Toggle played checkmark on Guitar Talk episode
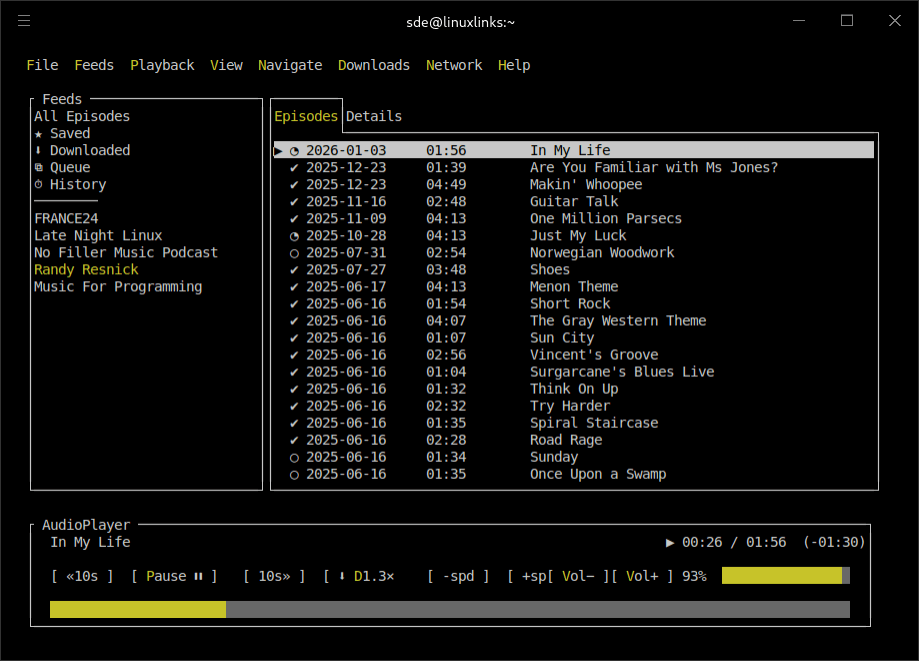The width and height of the screenshot is (919, 661). pos(294,201)
